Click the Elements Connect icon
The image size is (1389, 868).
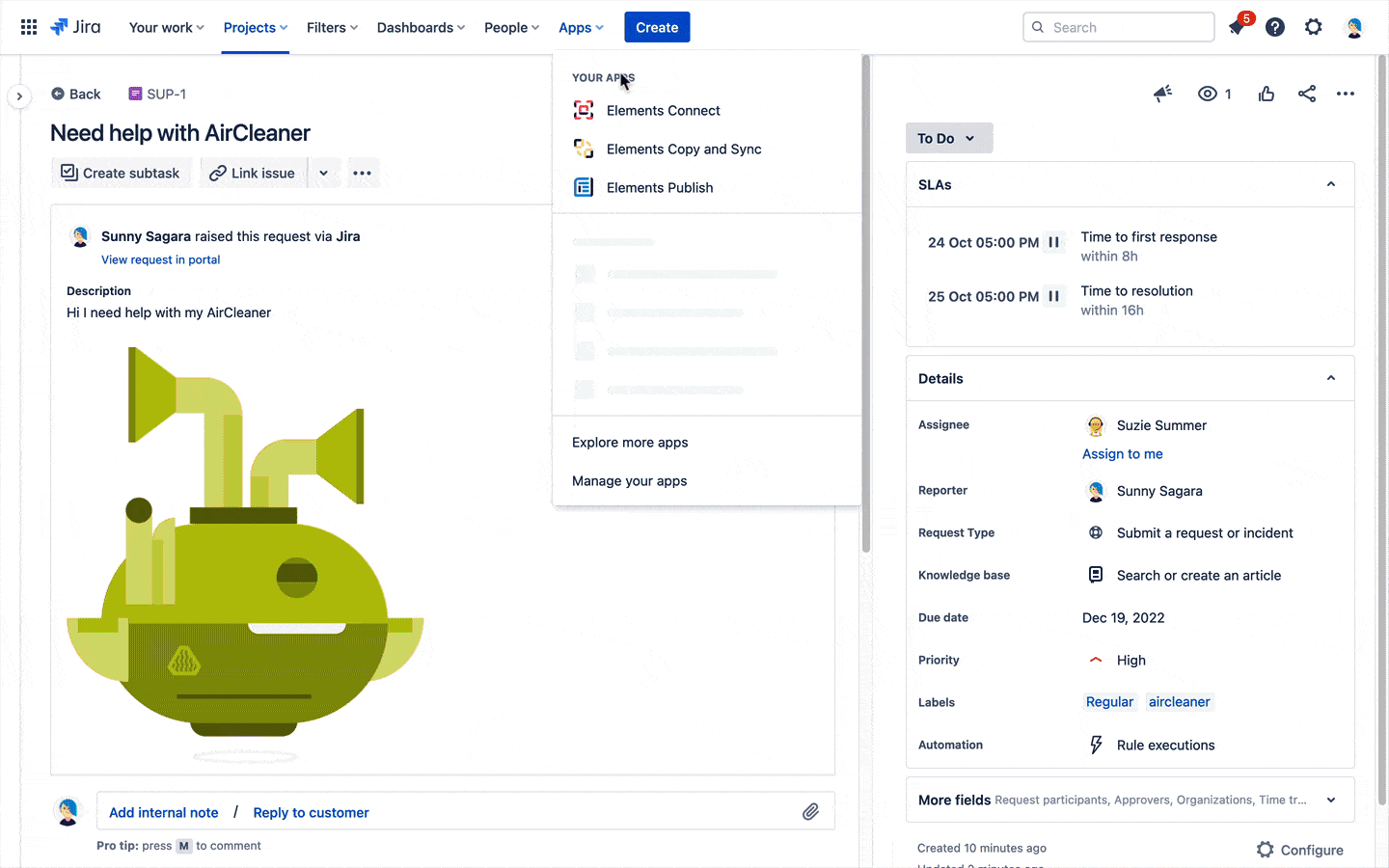click(584, 110)
